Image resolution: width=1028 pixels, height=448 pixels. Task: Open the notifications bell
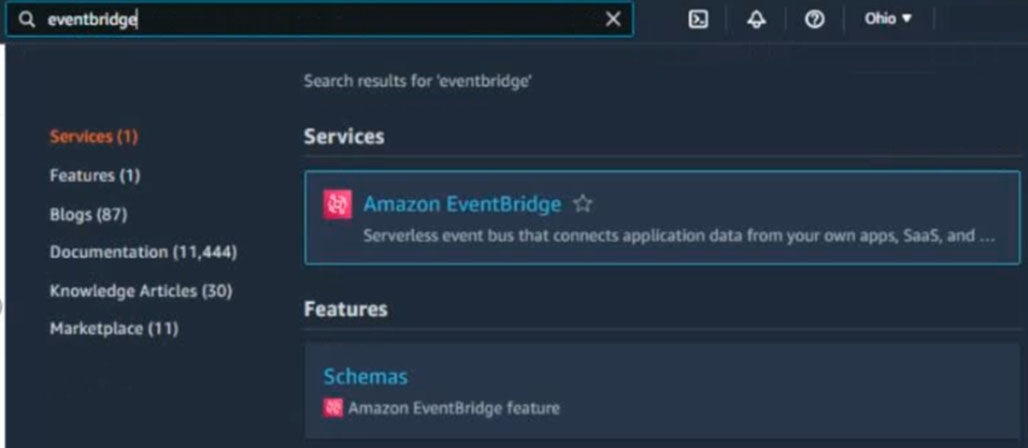756,19
